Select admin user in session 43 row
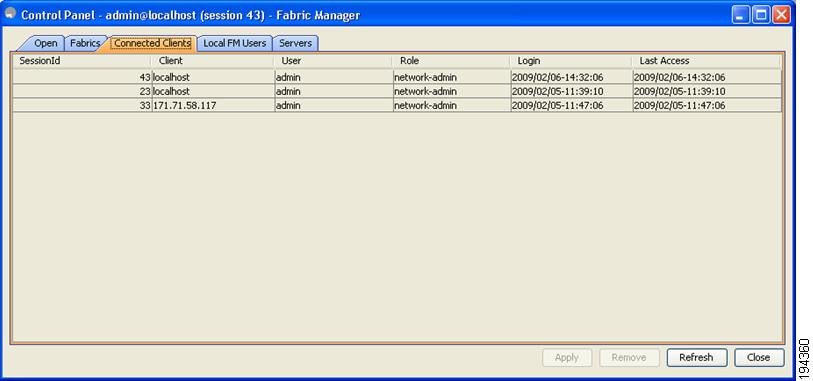The width and height of the screenshot is (813, 381). pyautogui.click(x=333, y=77)
